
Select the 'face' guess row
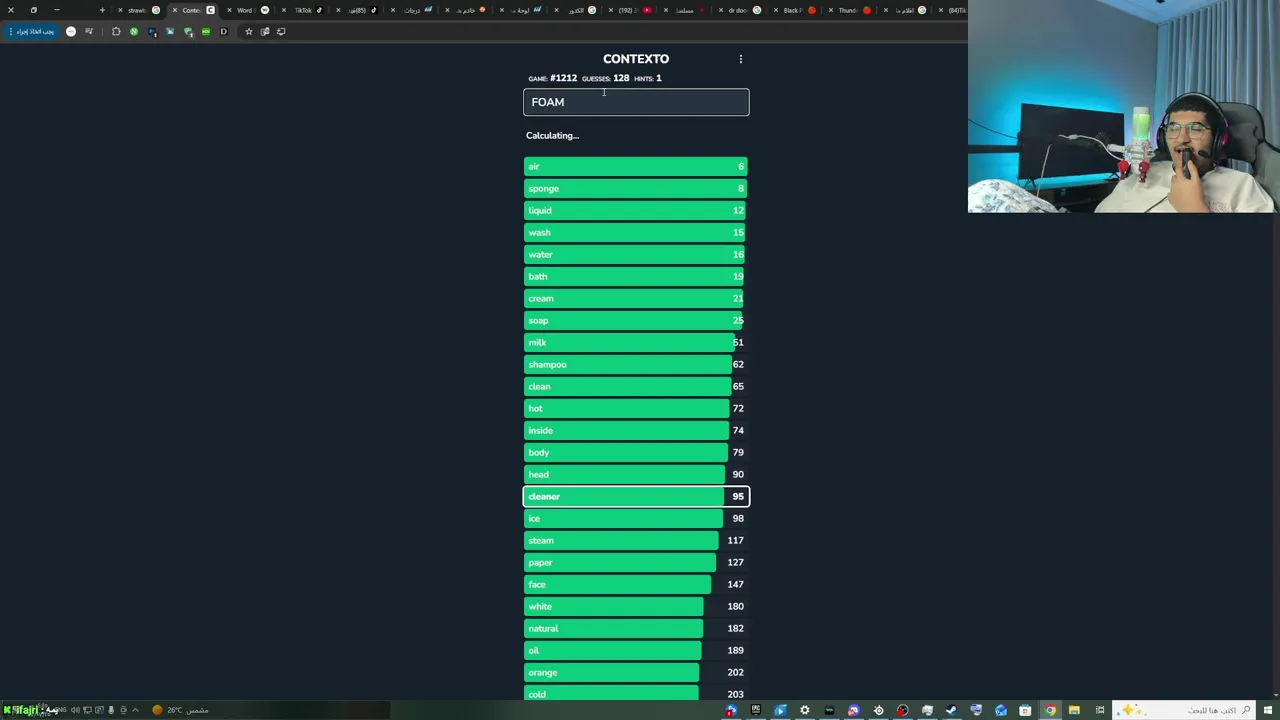636,584
